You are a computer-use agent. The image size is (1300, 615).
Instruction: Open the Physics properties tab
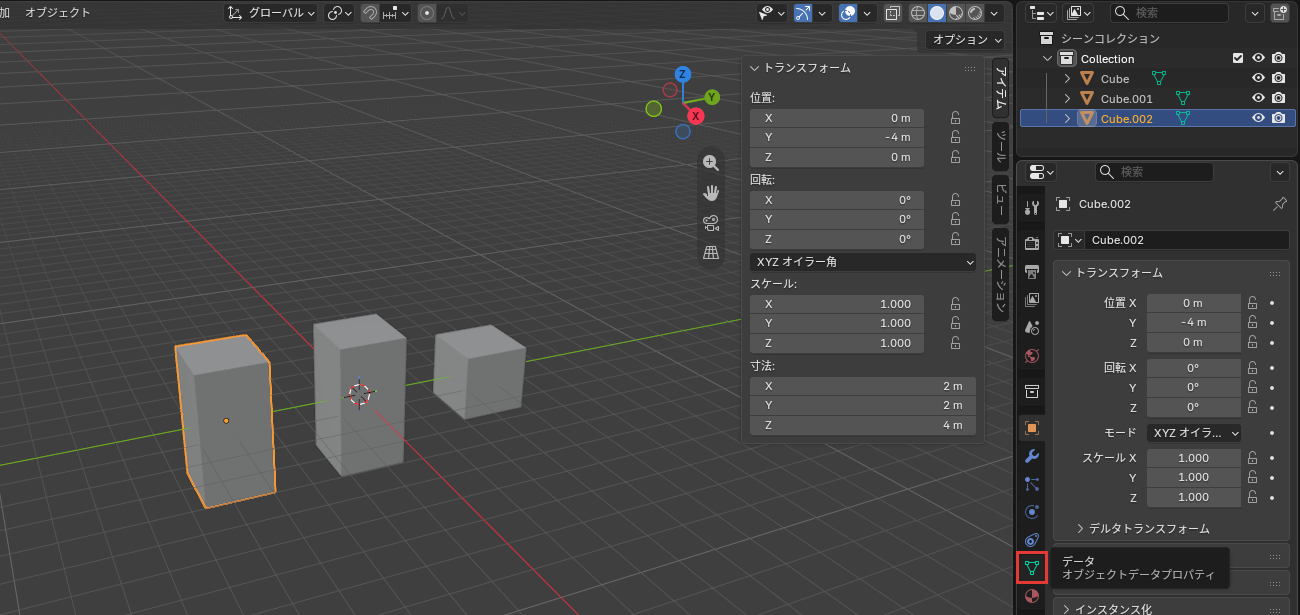coord(1032,512)
